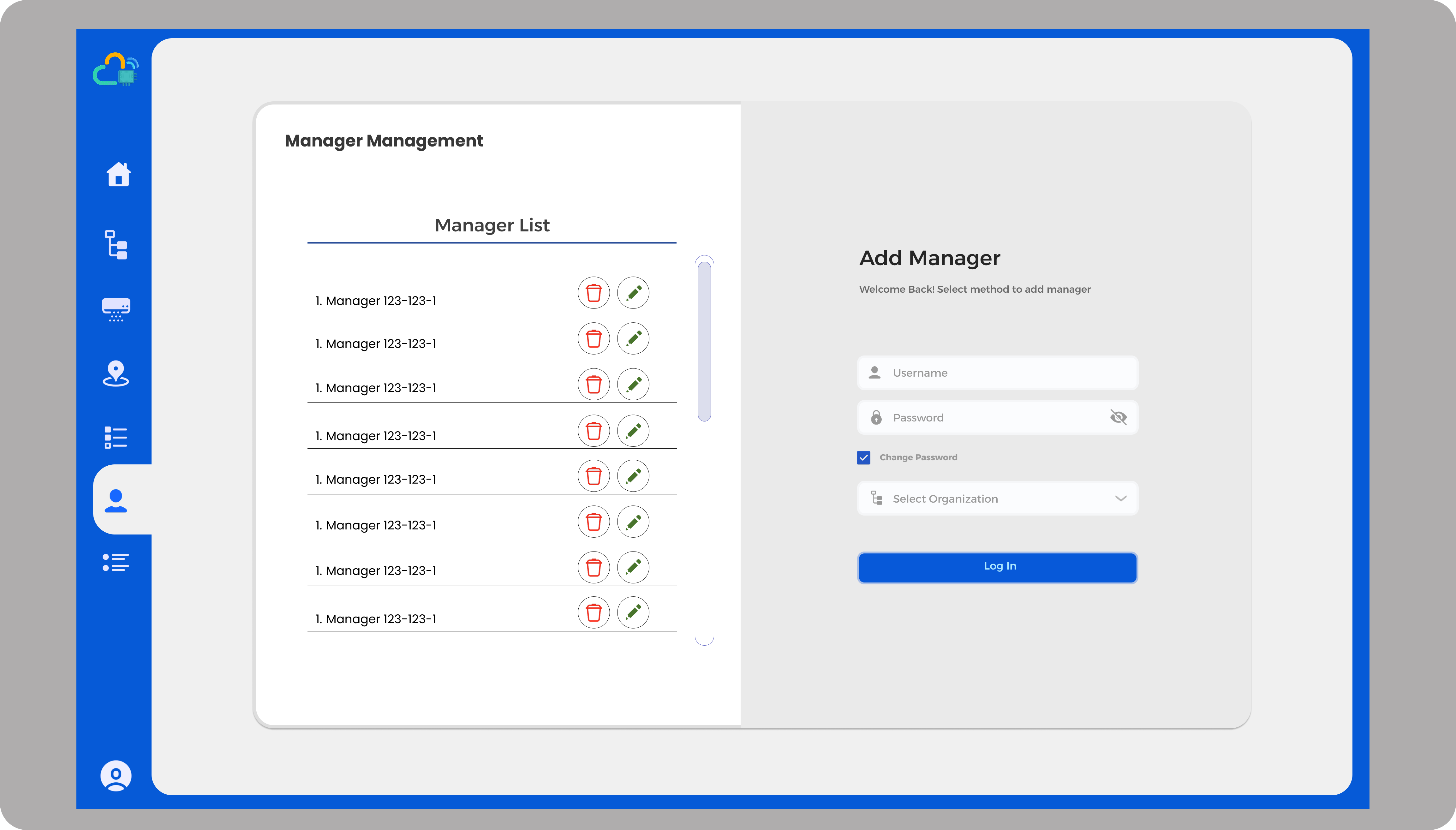Viewport: 1456px width, 830px height.
Task: Open the organization hierarchy sidebar icon
Action: pos(116,245)
